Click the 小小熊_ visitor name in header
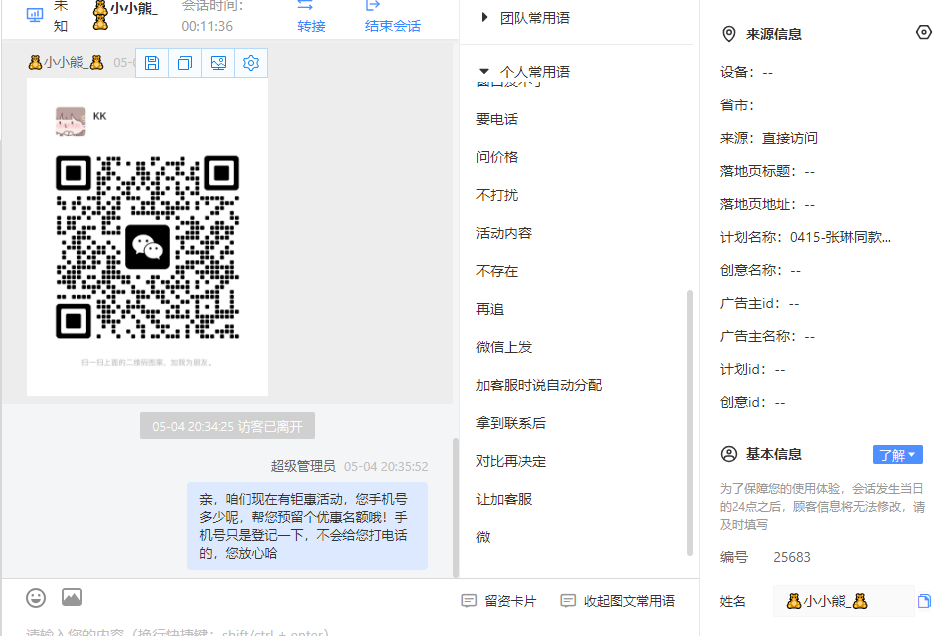Screen dimensions: 936x636 (x=133, y=8)
